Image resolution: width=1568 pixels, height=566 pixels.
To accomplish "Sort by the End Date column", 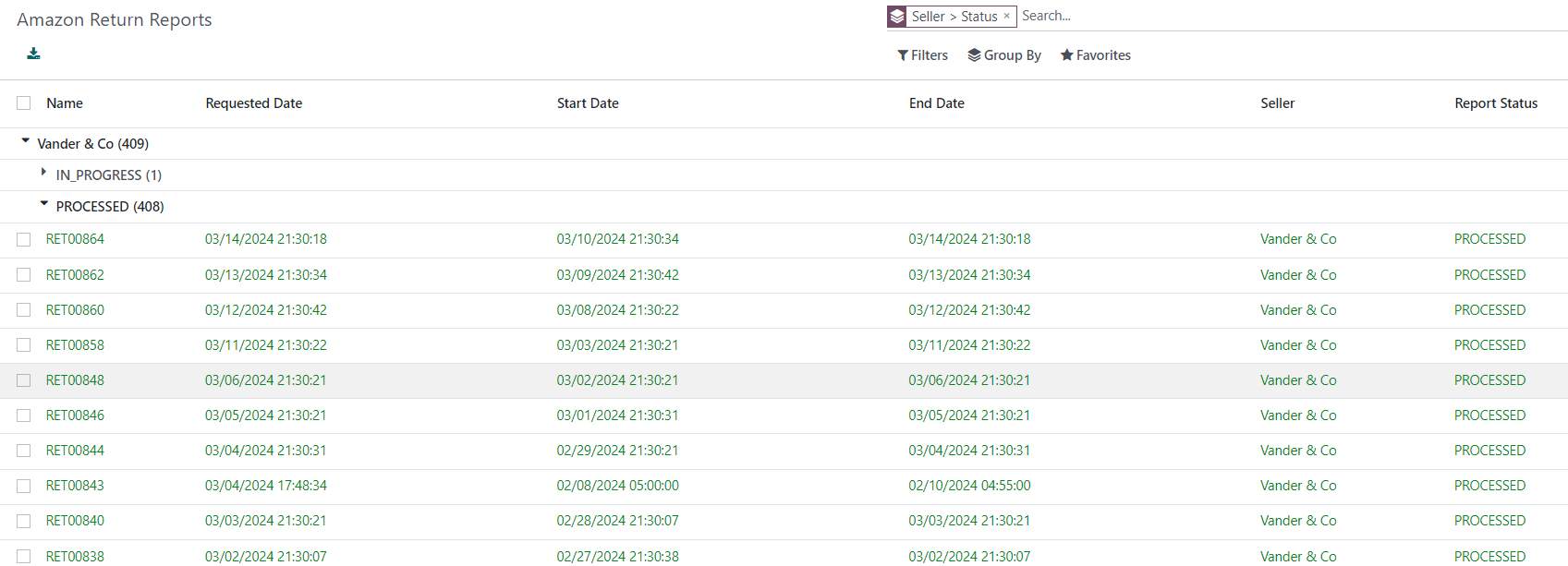I will [x=937, y=103].
